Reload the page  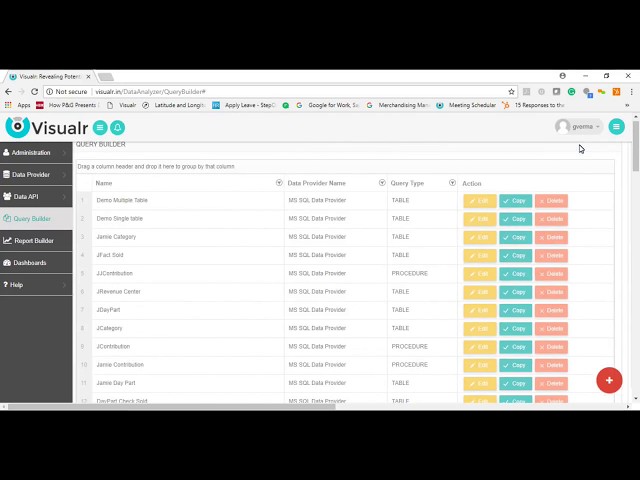point(35,91)
